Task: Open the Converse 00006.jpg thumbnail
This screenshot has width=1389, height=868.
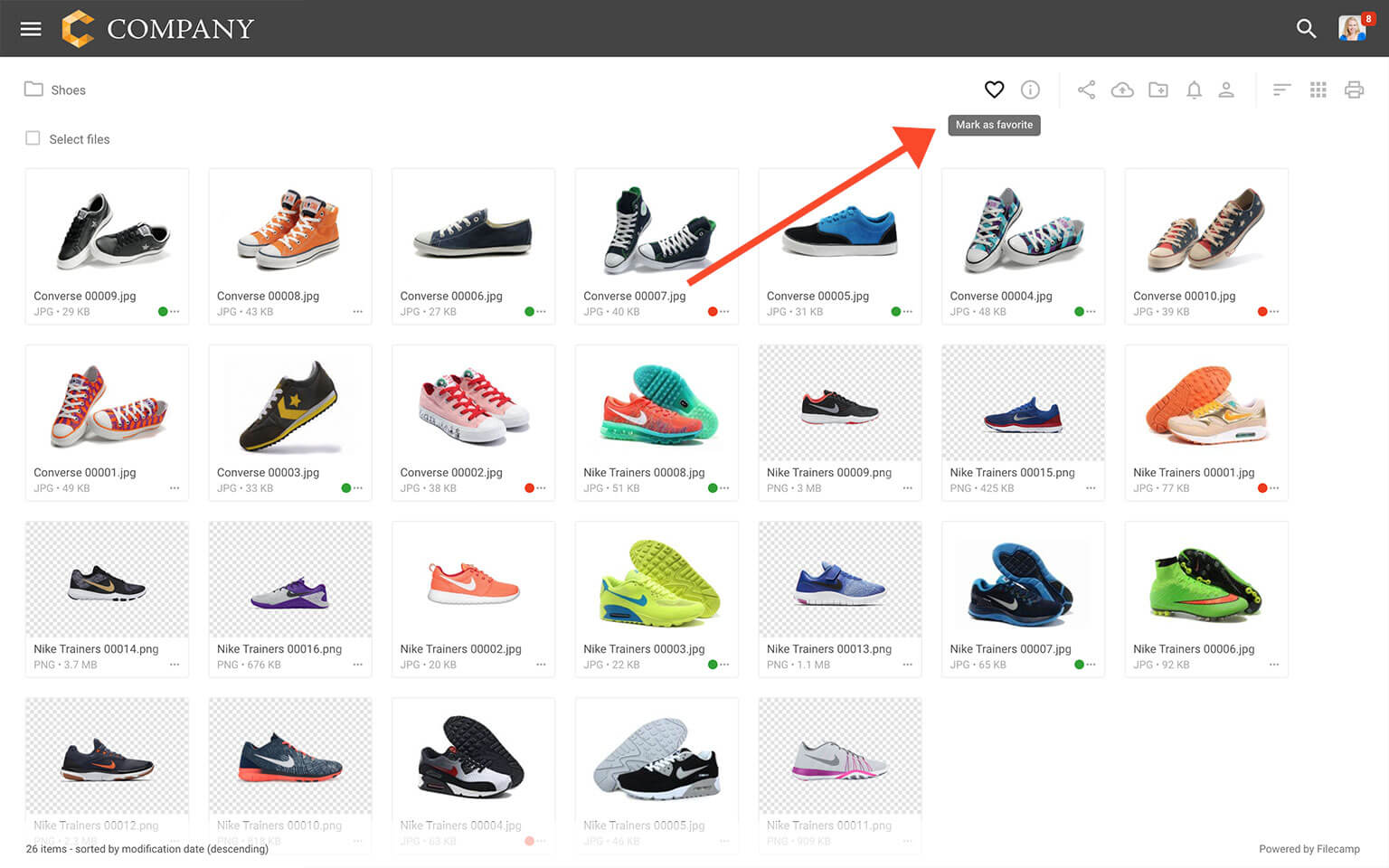Action: tap(474, 226)
